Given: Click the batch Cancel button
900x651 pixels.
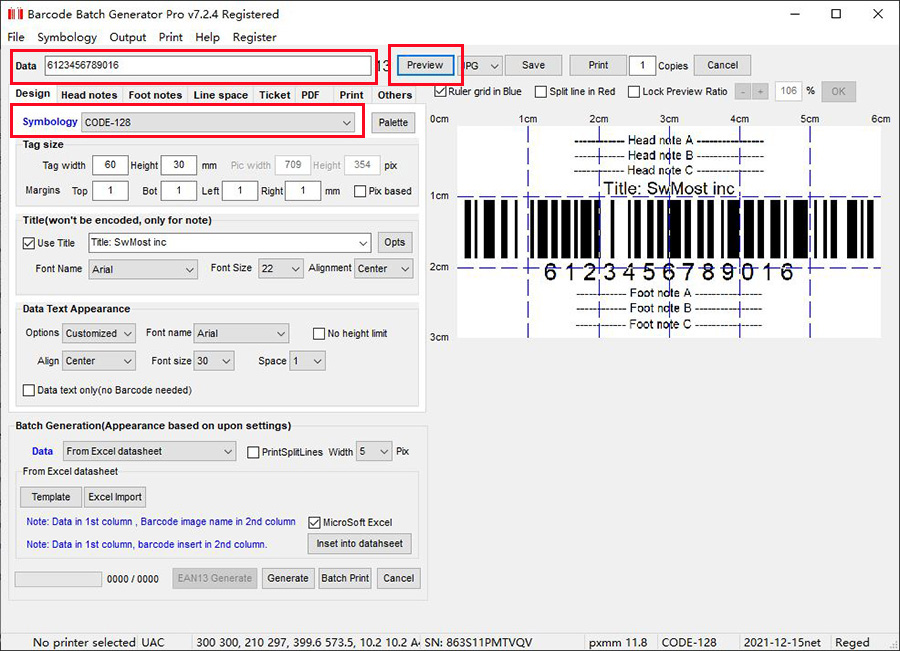Looking at the screenshot, I should point(398,579).
